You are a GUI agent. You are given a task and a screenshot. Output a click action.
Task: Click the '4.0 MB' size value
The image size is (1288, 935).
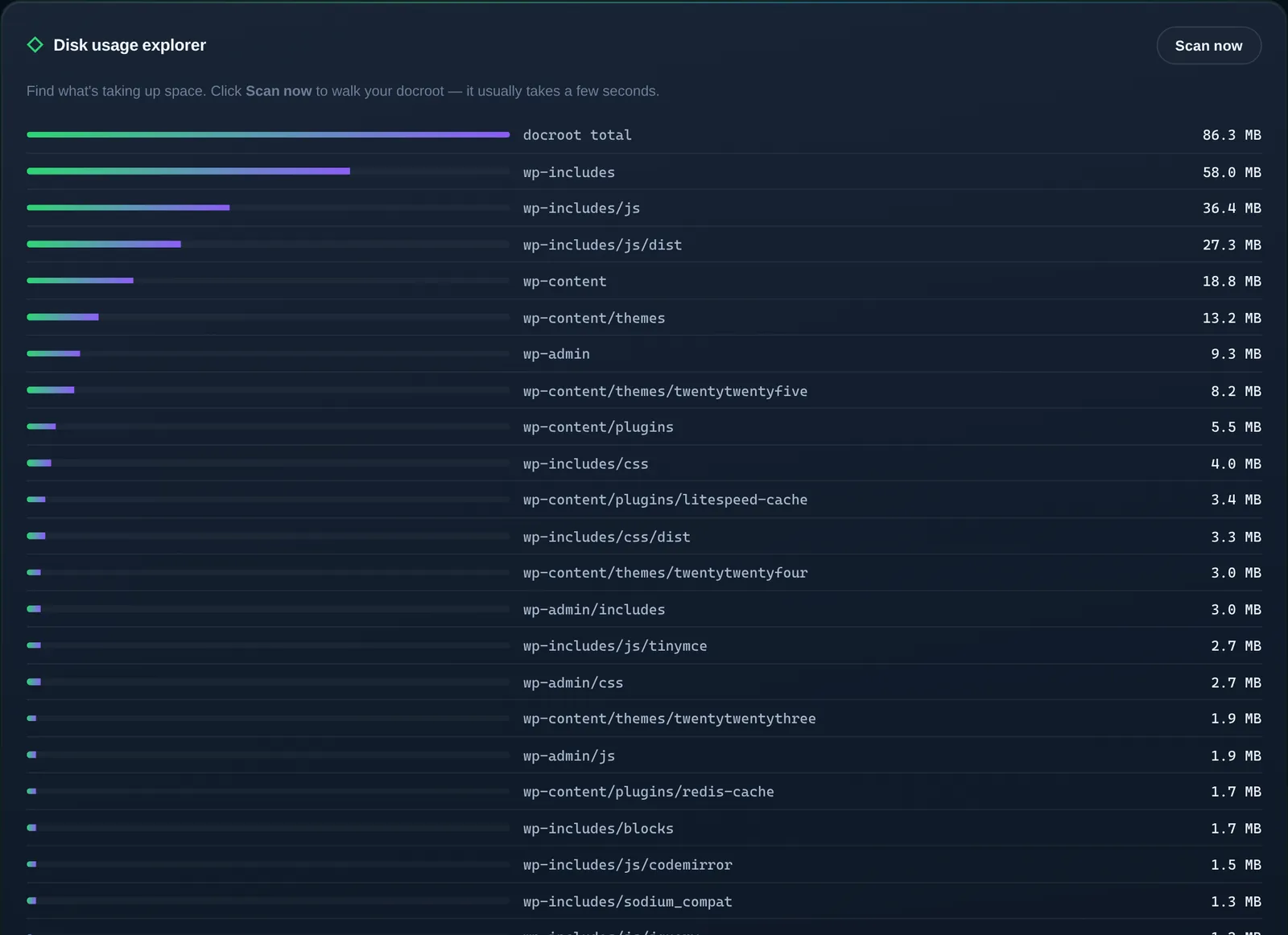click(1236, 464)
